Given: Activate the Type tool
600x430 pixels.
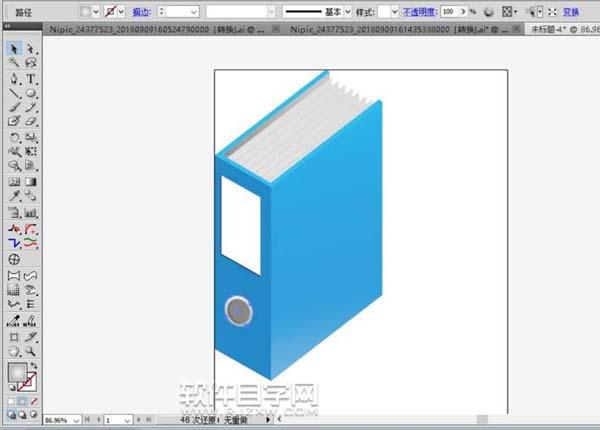Looking at the screenshot, I should point(31,79).
